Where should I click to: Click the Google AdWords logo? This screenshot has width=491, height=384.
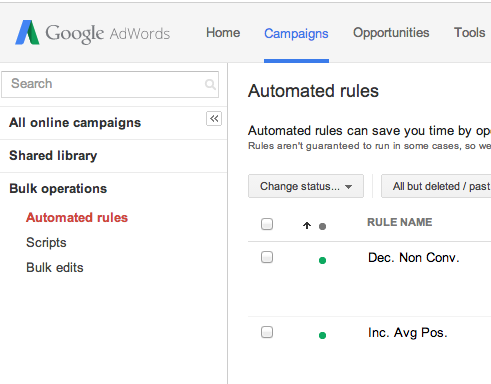pyautogui.click(x=93, y=33)
